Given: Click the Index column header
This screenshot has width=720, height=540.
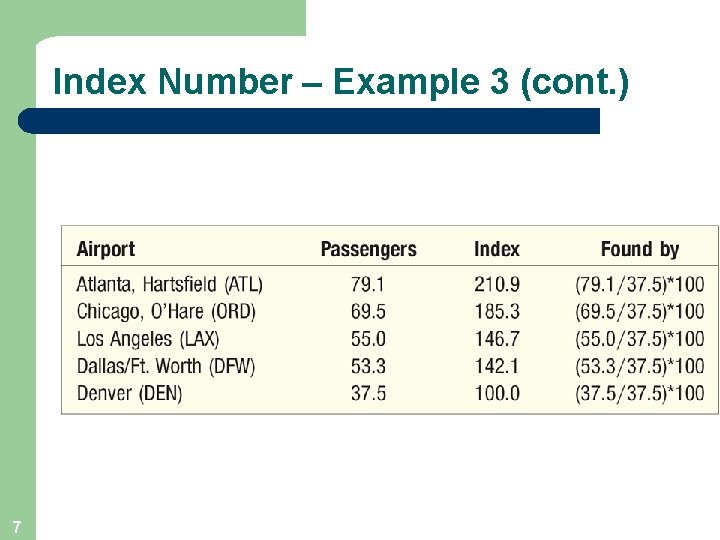Looking at the screenshot, I should coord(497,249).
